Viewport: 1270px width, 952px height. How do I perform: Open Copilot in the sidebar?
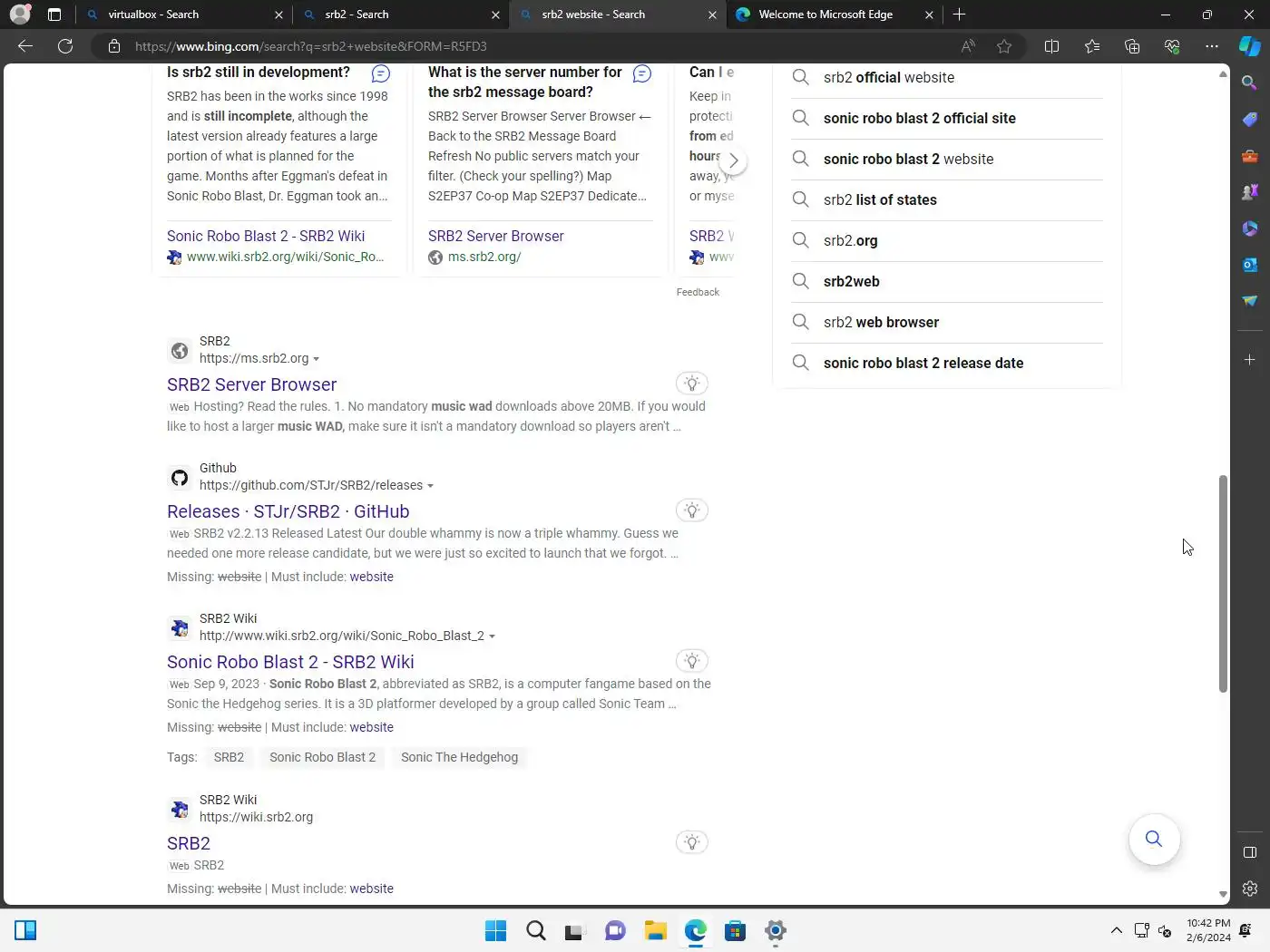click(x=1250, y=46)
